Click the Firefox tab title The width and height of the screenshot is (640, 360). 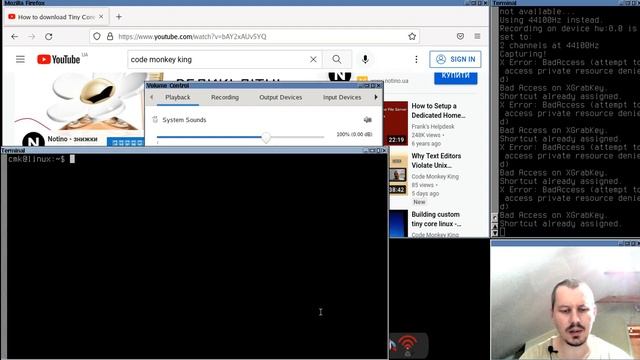[x=56, y=17]
